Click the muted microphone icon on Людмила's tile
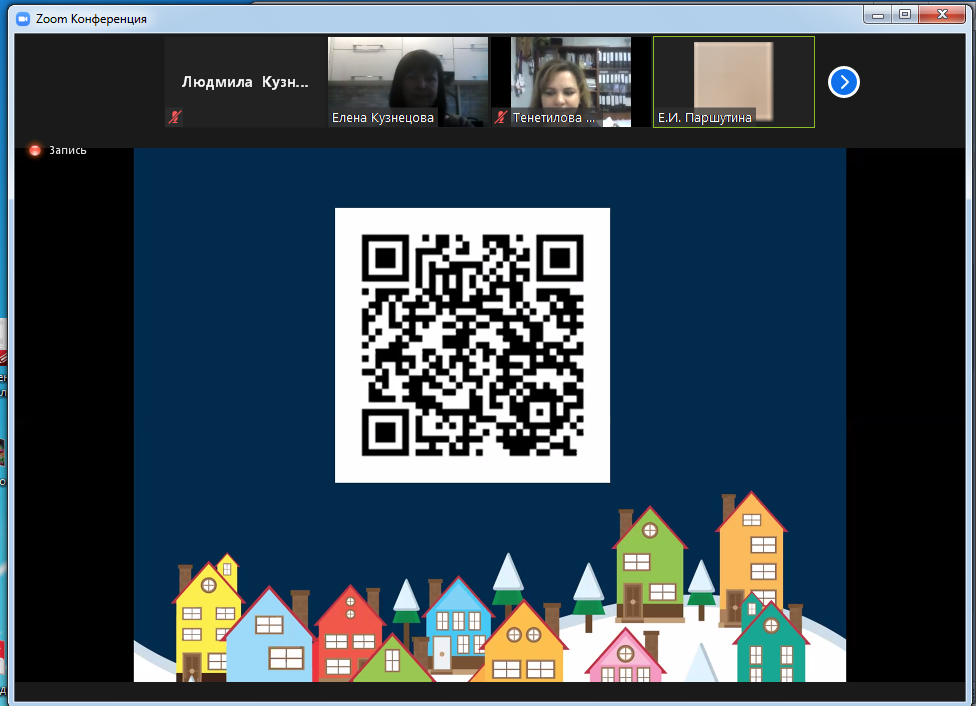 (175, 117)
